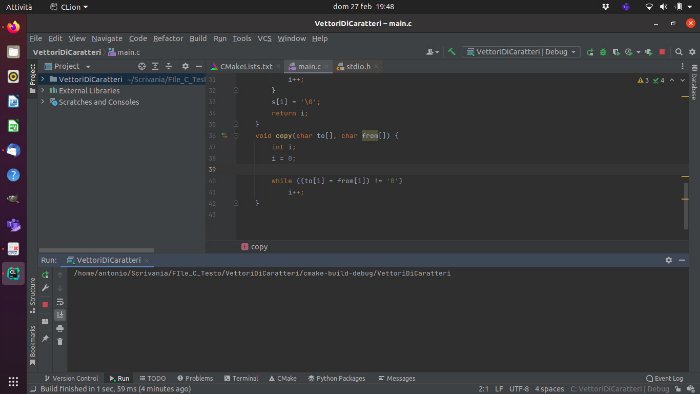Viewport: 700px width, 394px height.
Task: Open the Problems tool window
Action: [x=195, y=378]
